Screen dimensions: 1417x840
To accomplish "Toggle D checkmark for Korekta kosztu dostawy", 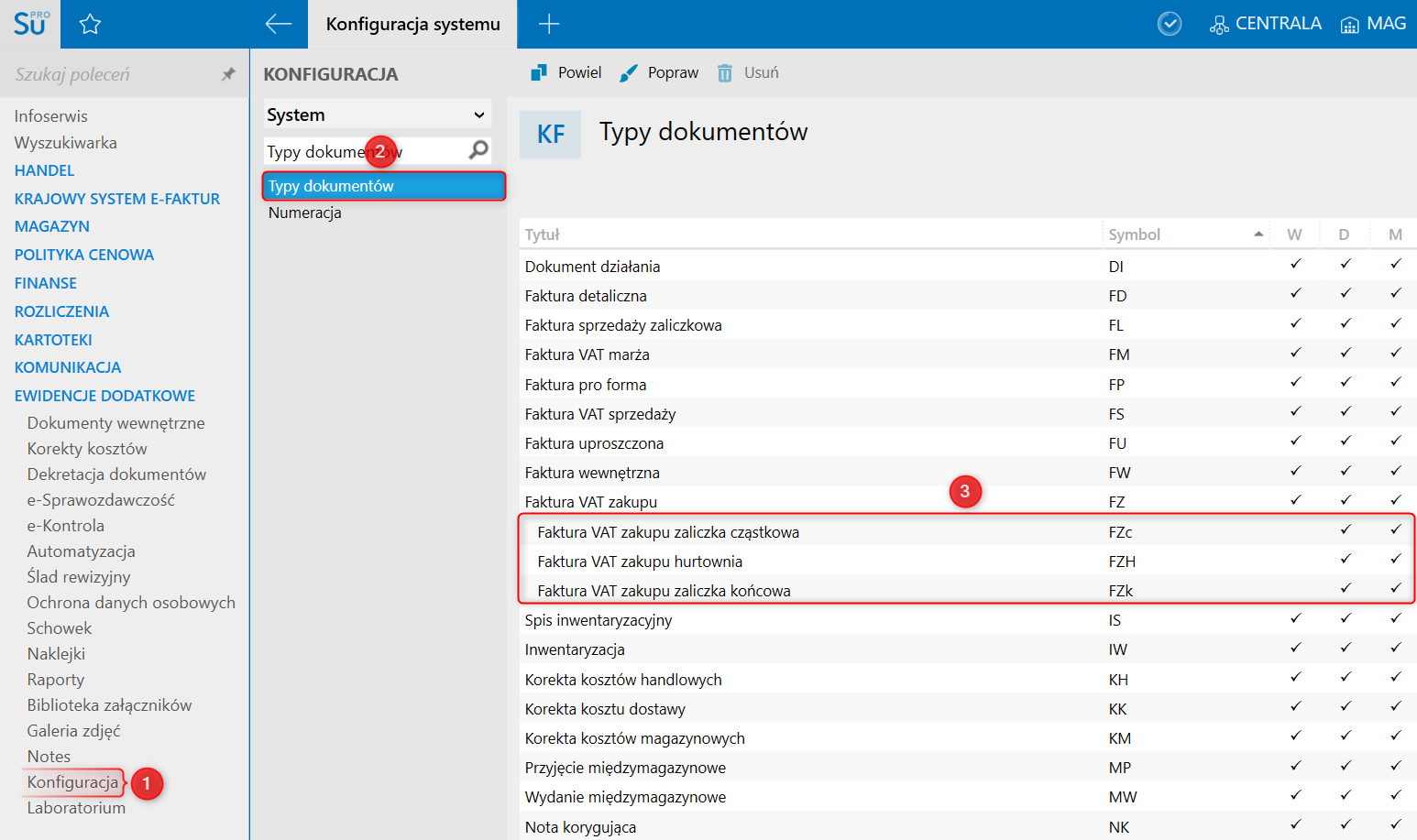I will pyautogui.click(x=1346, y=706).
